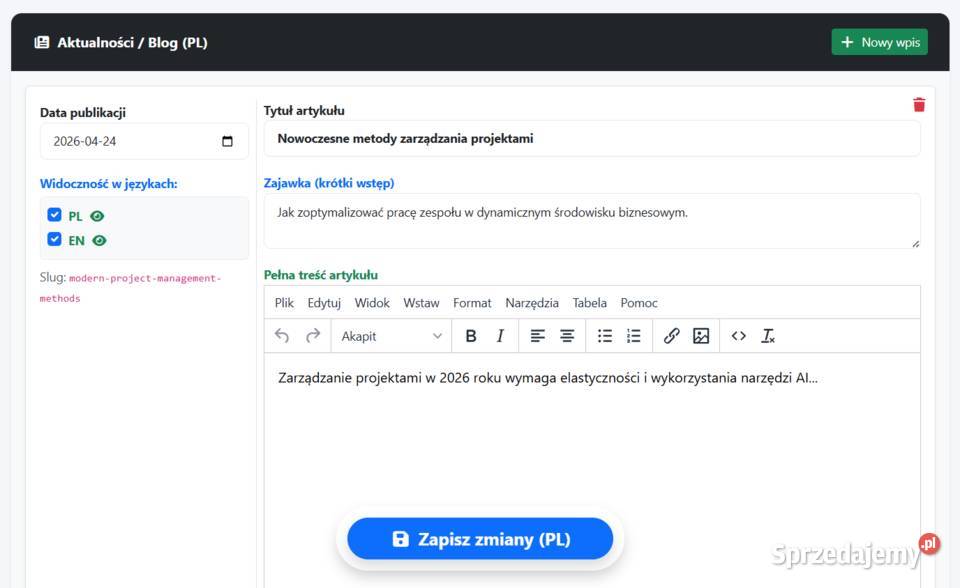Toggle the eye icon next to PL
The height and width of the screenshot is (588, 960).
point(97,214)
